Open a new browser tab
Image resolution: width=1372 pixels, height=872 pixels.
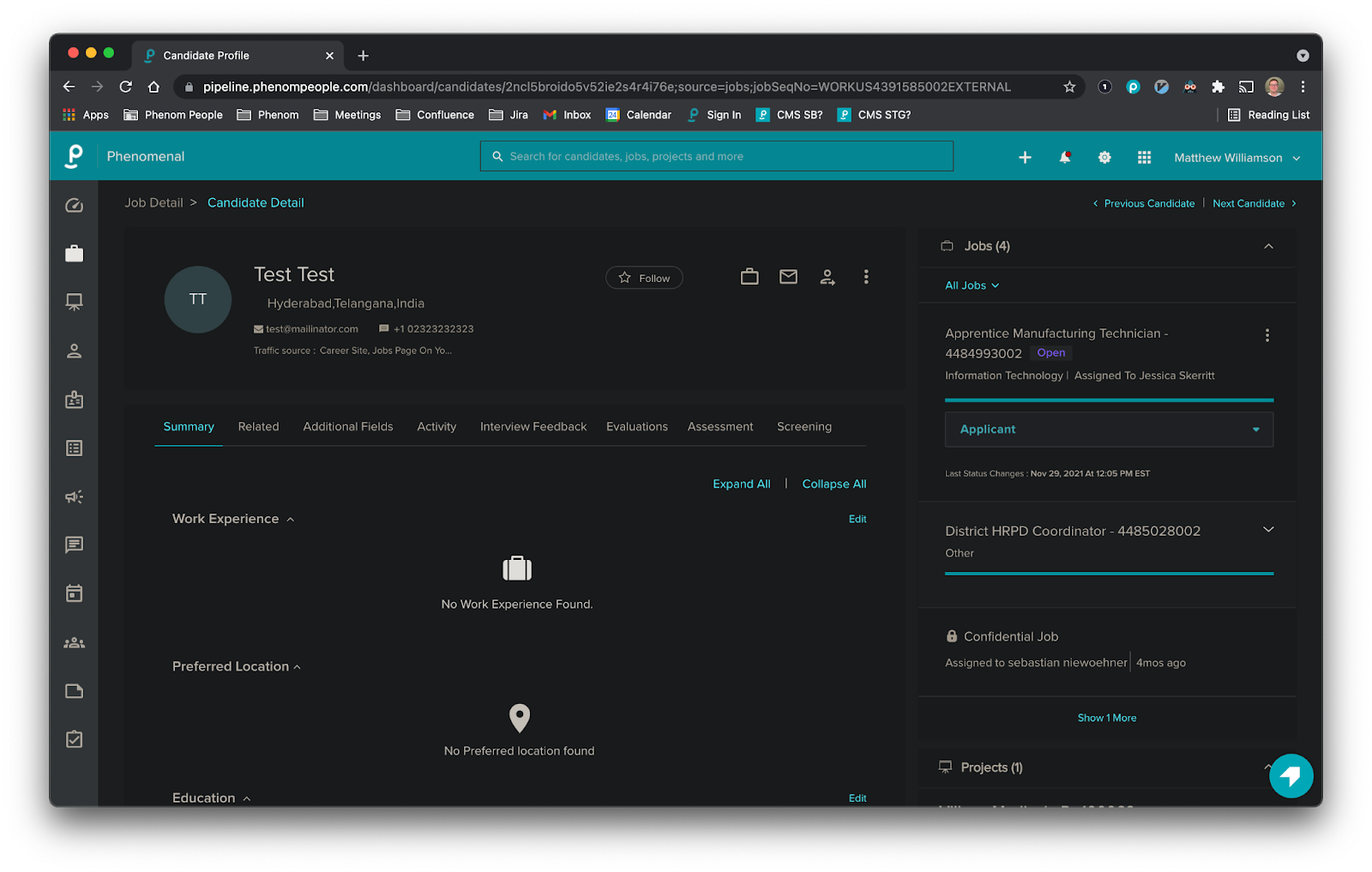tap(364, 56)
